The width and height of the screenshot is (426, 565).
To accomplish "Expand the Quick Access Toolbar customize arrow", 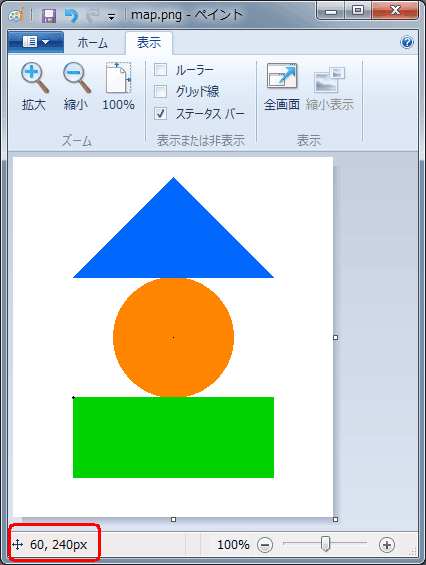I will point(112,17).
